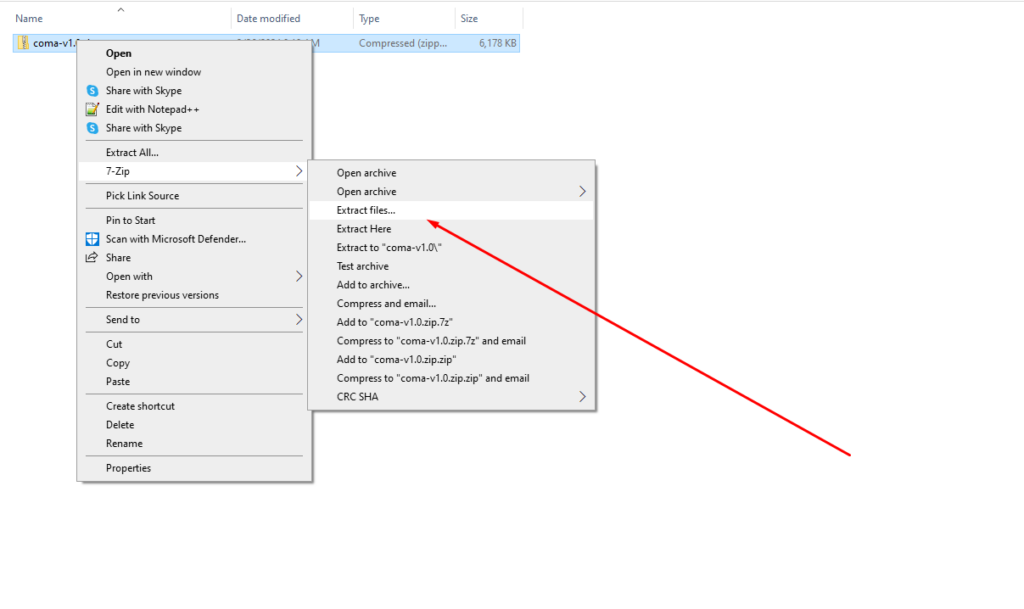The width and height of the screenshot is (1024, 609).
Task: Choose Compress and email...
Action: (x=386, y=304)
